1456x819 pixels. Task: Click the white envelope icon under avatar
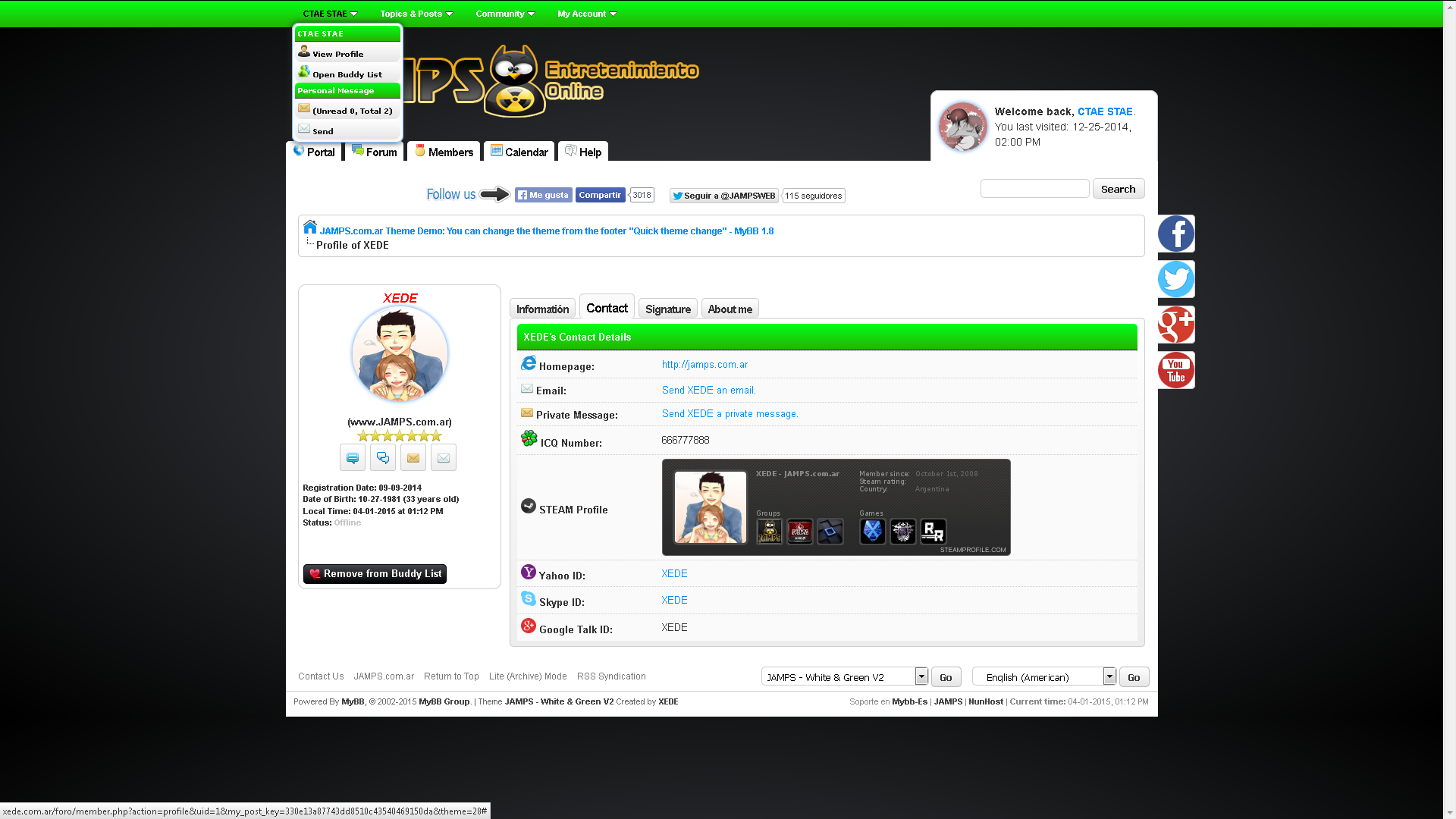(444, 458)
